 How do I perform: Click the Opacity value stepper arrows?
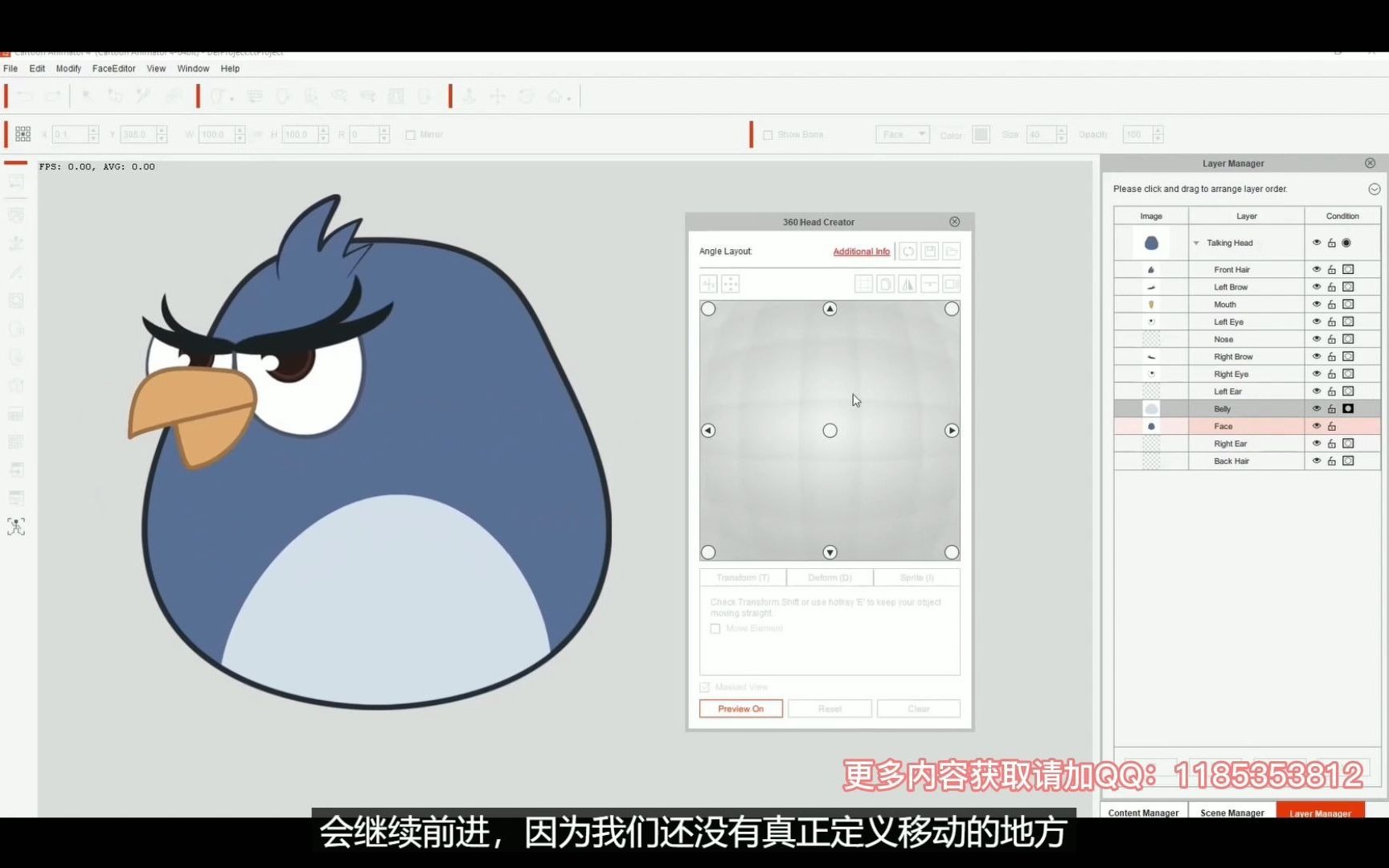[1158, 134]
